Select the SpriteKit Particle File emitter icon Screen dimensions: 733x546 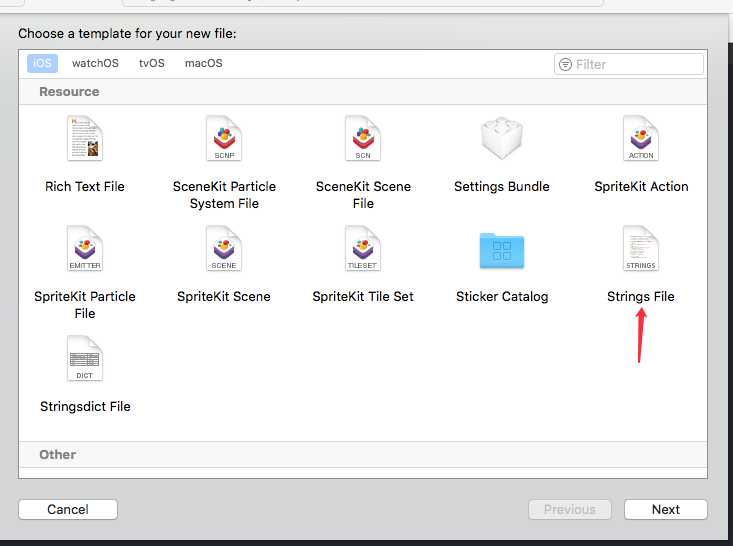[85, 249]
